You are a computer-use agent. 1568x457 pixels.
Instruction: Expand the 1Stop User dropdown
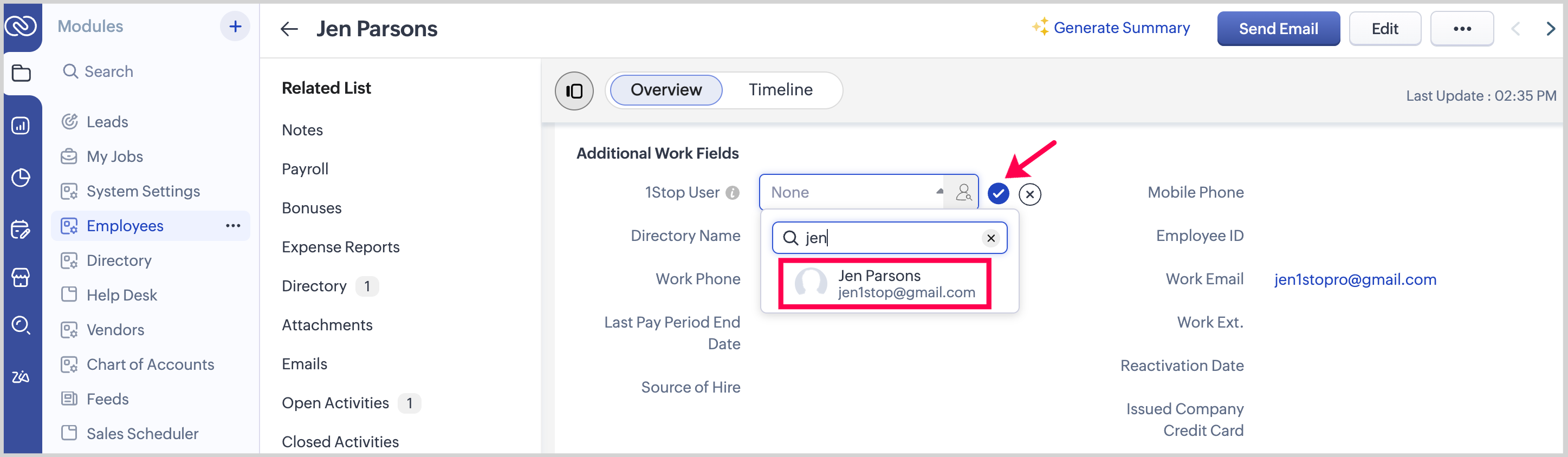(x=939, y=192)
